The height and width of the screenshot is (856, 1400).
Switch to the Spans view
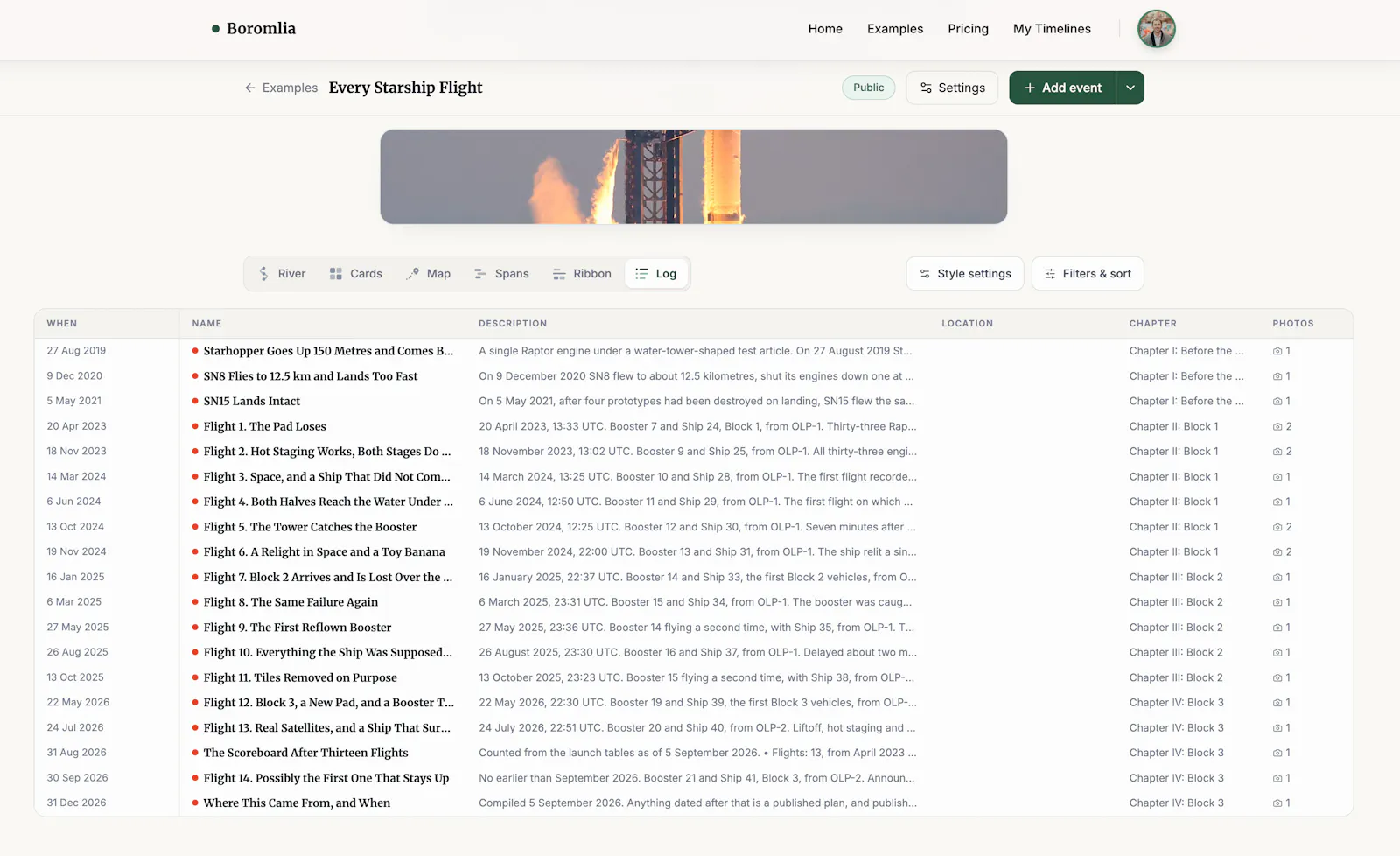click(501, 274)
